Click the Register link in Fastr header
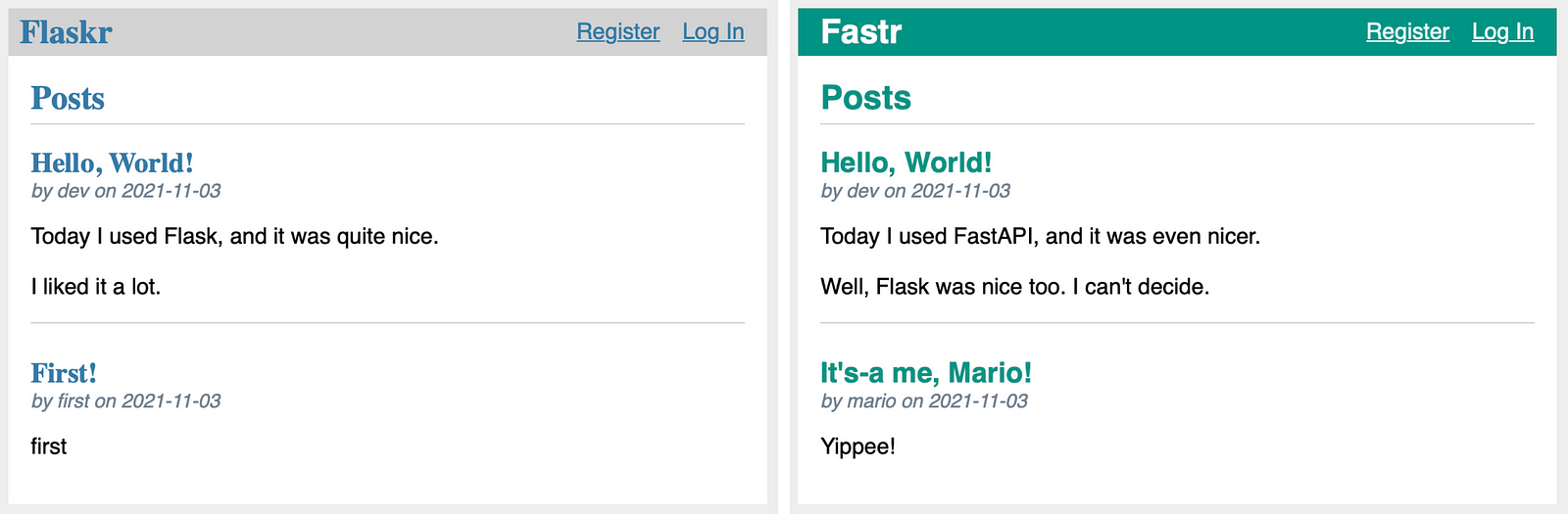Image resolution: width=1568 pixels, height=514 pixels. click(1407, 32)
